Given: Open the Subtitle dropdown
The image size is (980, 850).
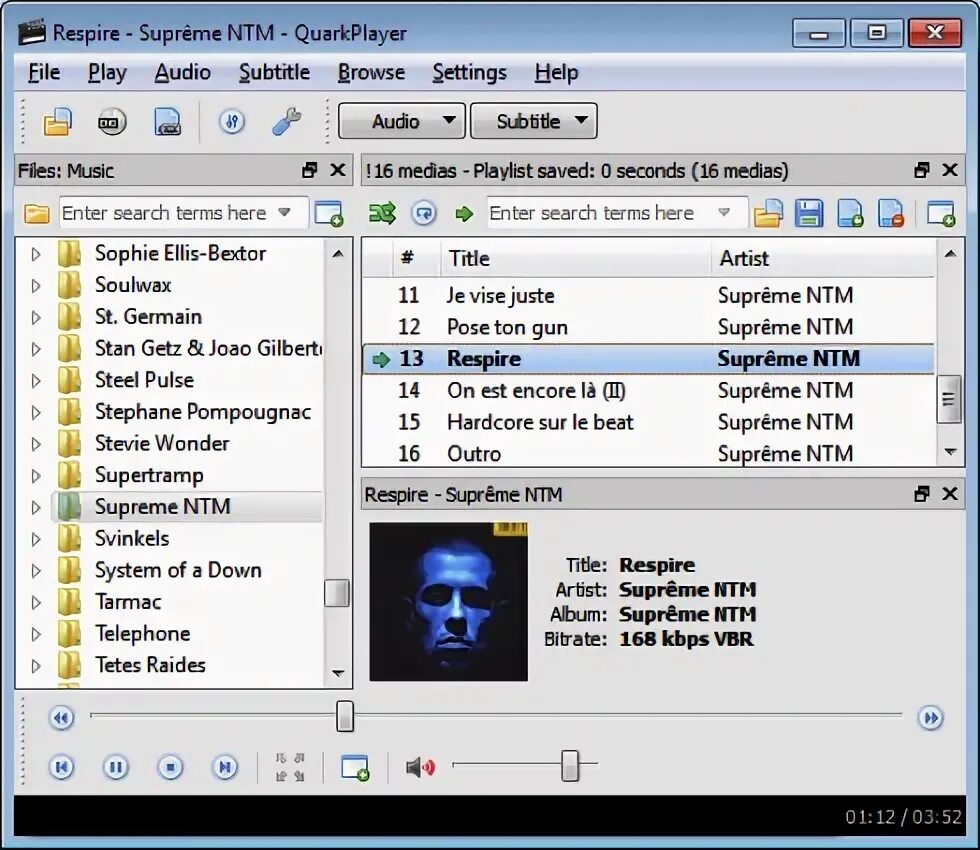Looking at the screenshot, I should (x=533, y=120).
